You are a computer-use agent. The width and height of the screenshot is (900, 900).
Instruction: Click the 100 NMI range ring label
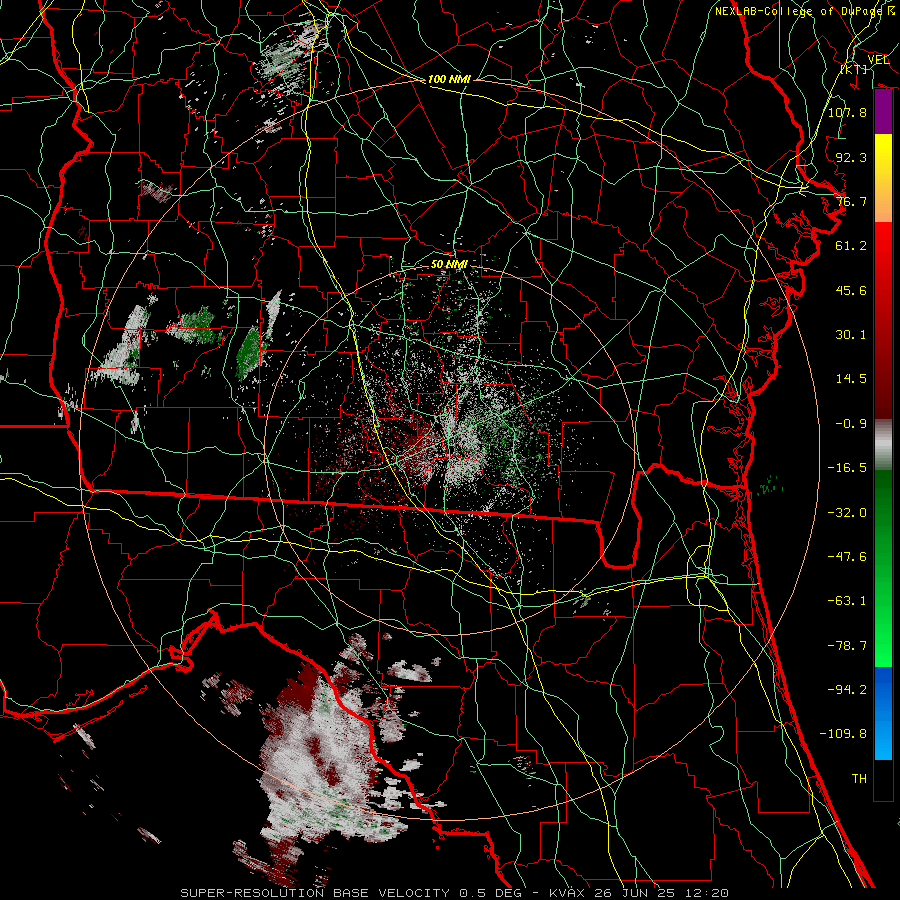click(x=449, y=79)
